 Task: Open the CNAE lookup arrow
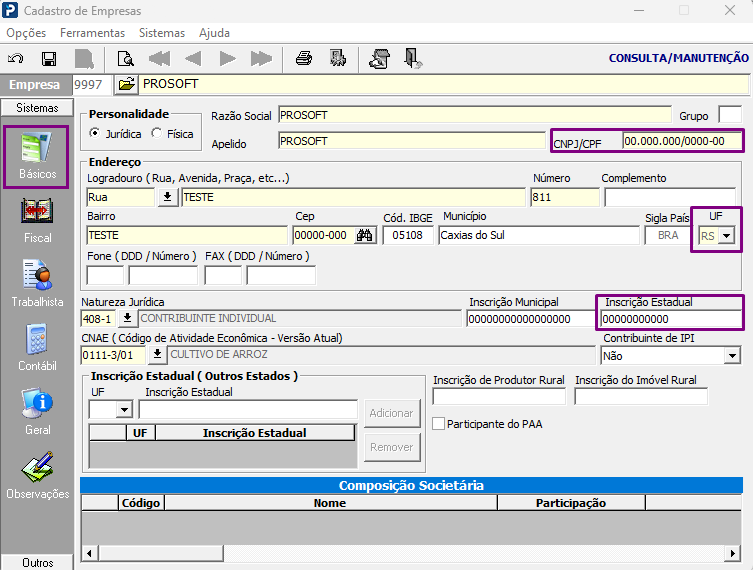click(x=157, y=354)
